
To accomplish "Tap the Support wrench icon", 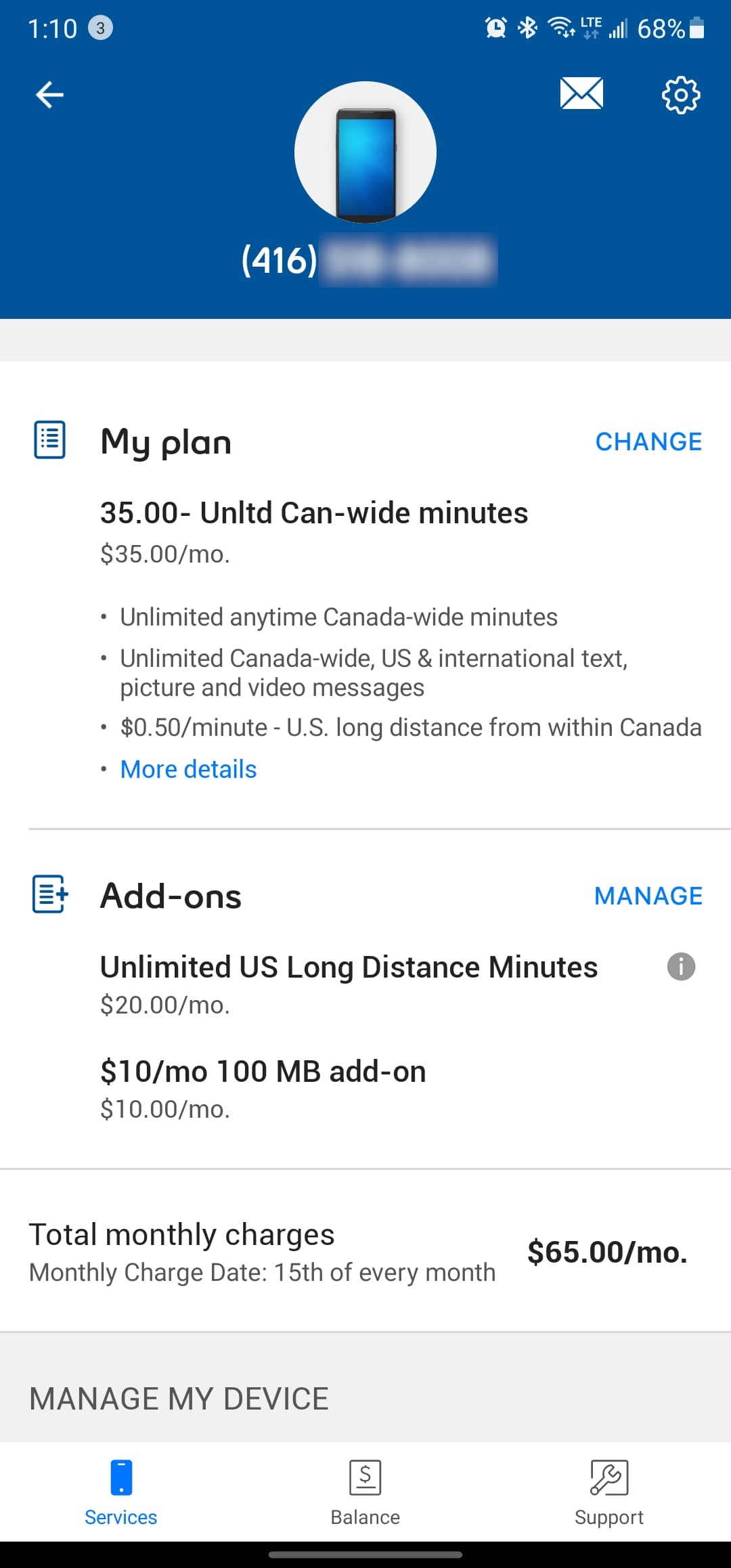I will pyautogui.click(x=609, y=1477).
